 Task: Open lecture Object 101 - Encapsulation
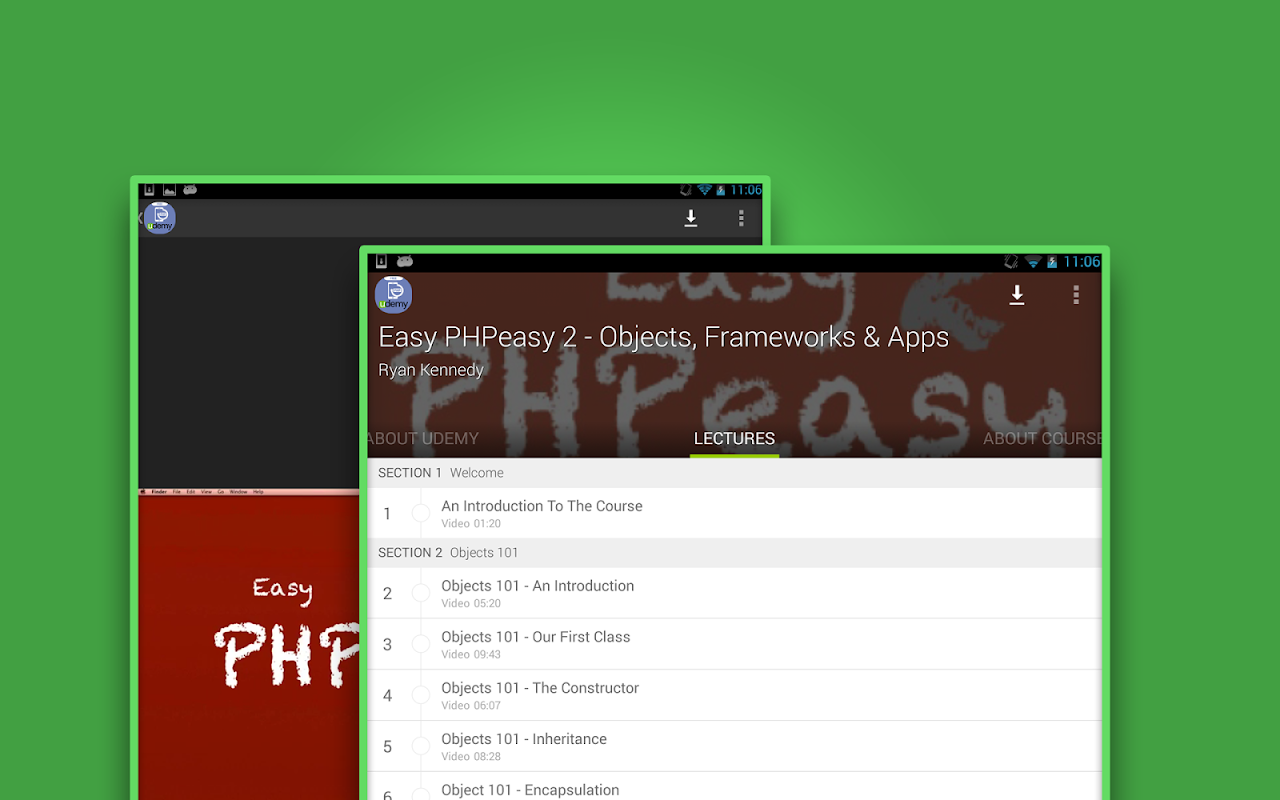[x=734, y=786]
